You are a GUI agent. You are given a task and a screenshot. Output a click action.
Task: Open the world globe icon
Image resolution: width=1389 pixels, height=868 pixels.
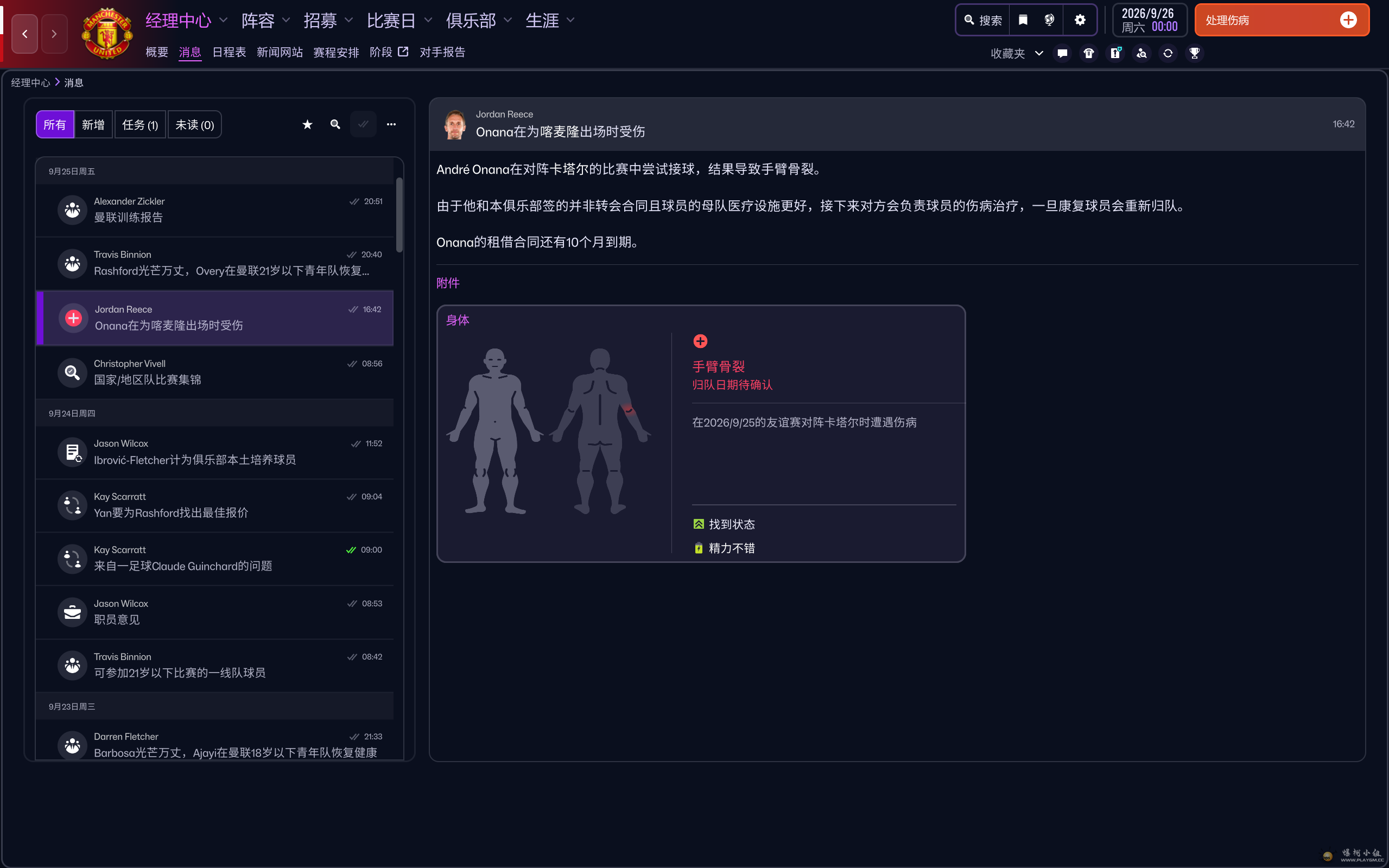[1049, 20]
